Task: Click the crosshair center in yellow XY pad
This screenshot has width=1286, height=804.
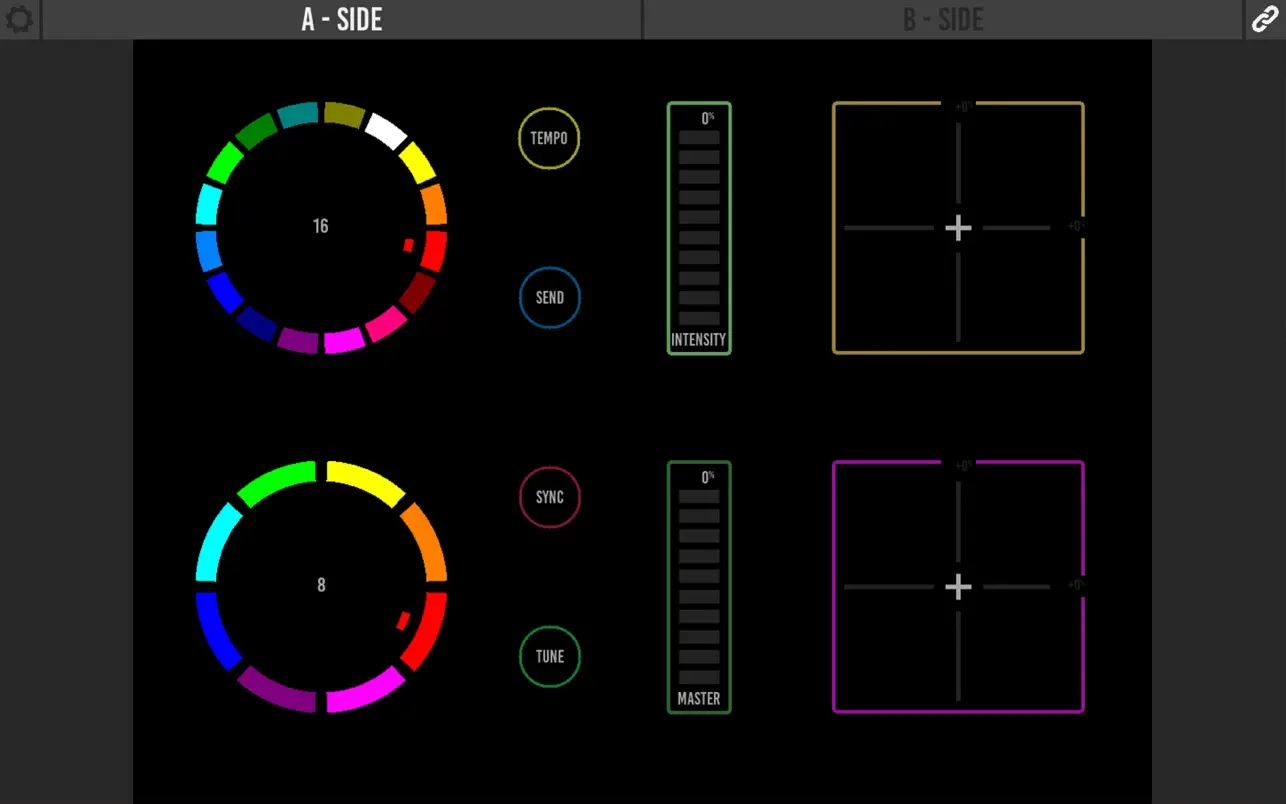Action: (958, 228)
